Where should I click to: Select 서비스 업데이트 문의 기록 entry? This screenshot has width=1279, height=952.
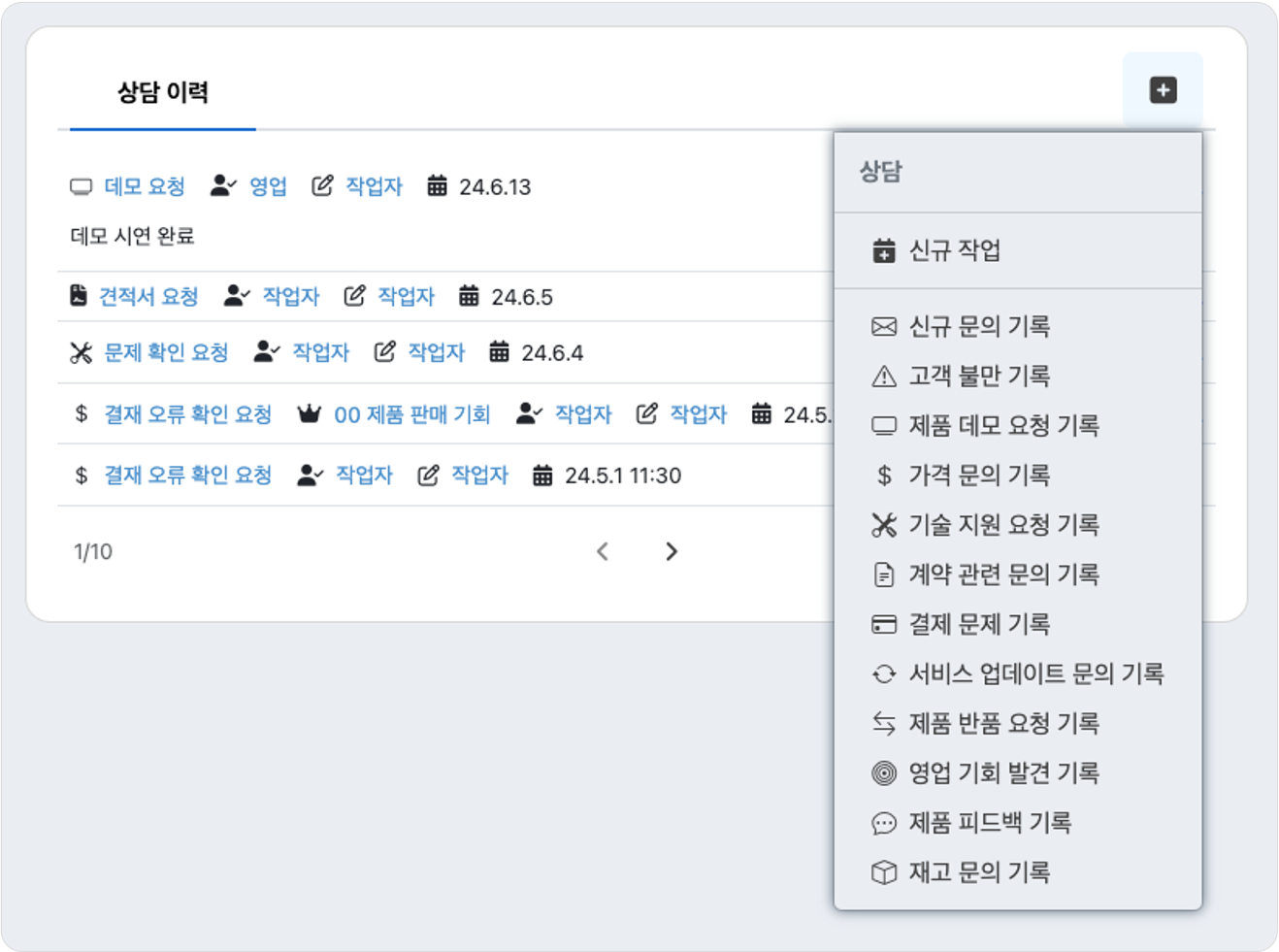click(1018, 673)
